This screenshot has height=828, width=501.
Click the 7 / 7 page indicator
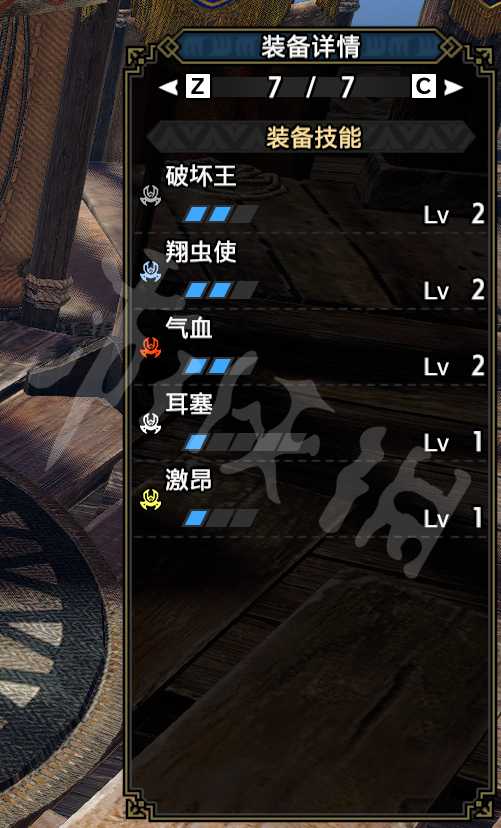(x=310, y=87)
